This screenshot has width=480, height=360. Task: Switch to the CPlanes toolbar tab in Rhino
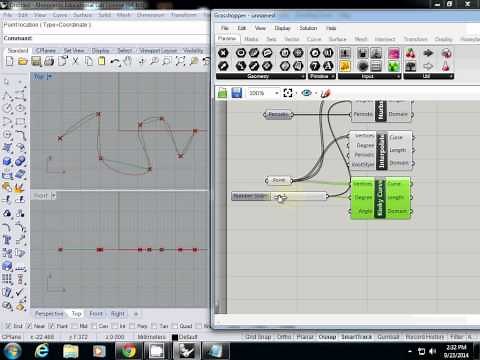coord(46,50)
